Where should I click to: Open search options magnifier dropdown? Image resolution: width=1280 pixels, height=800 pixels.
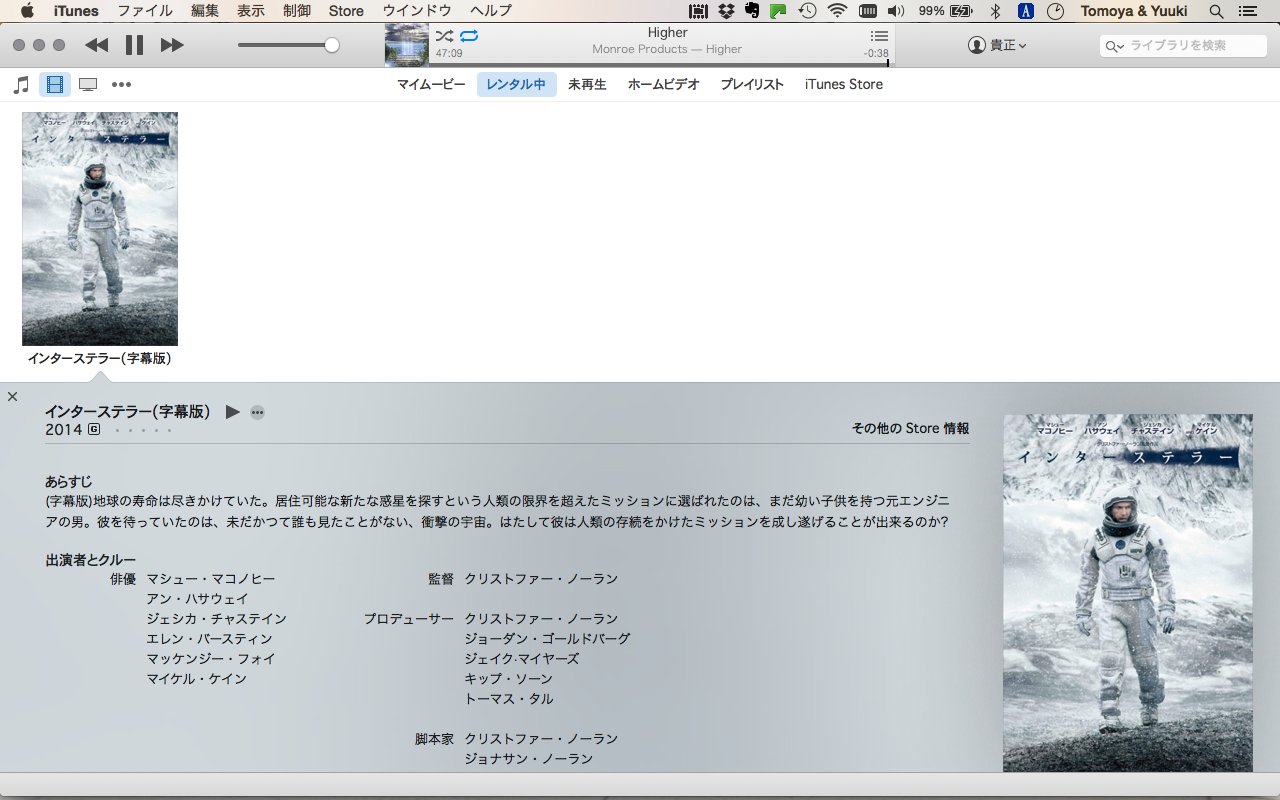tap(1113, 46)
